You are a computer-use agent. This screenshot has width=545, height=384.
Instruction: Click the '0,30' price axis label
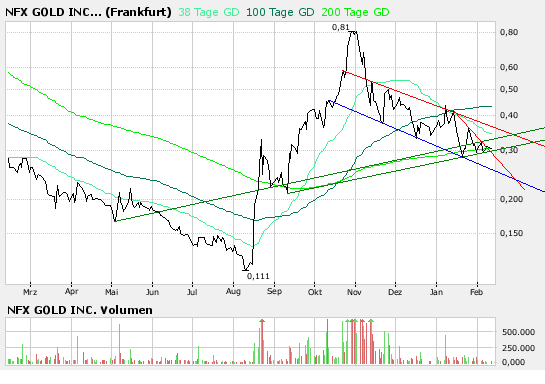(x=509, y=150)
